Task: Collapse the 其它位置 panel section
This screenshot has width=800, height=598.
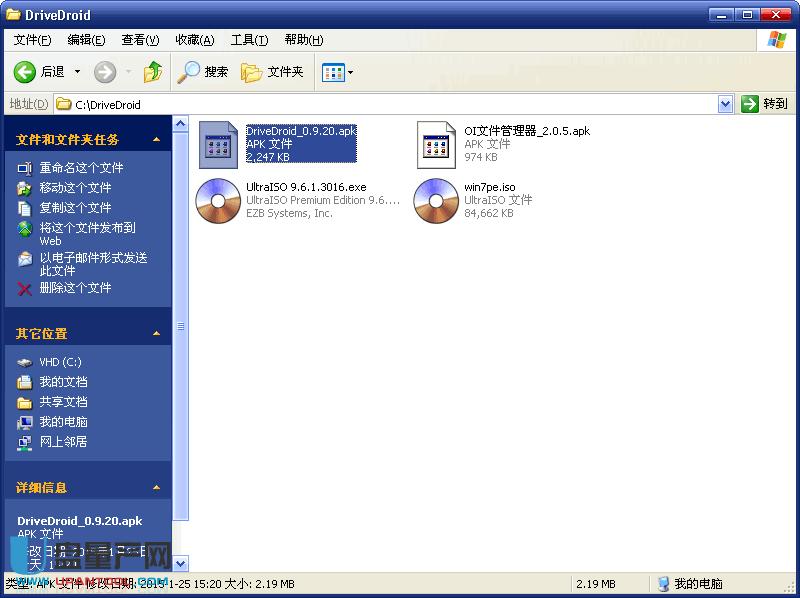Action: click(x=156, y=334)
